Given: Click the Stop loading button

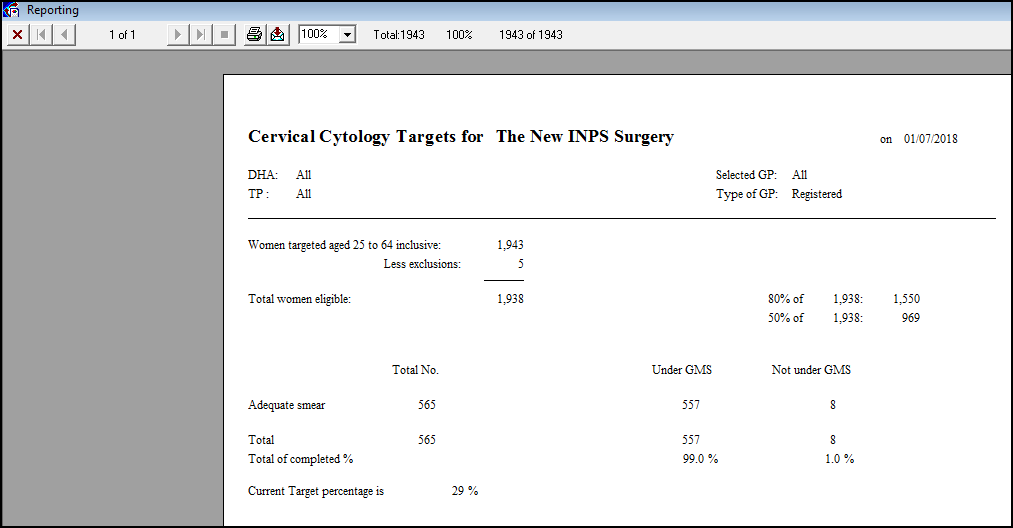Looking at the screenshot, I should click(224, 35).
